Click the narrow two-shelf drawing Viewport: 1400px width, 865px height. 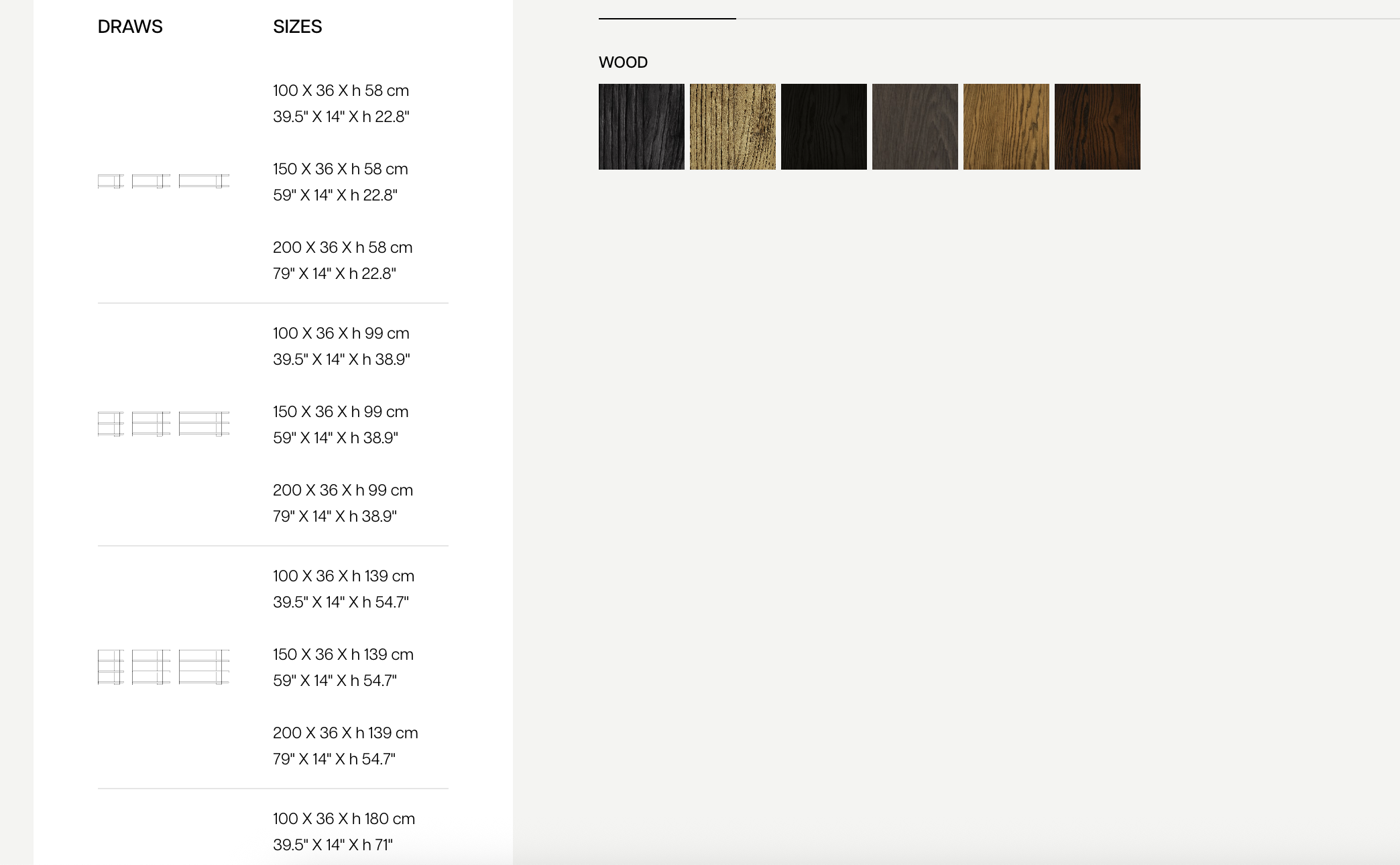(111, 424)
